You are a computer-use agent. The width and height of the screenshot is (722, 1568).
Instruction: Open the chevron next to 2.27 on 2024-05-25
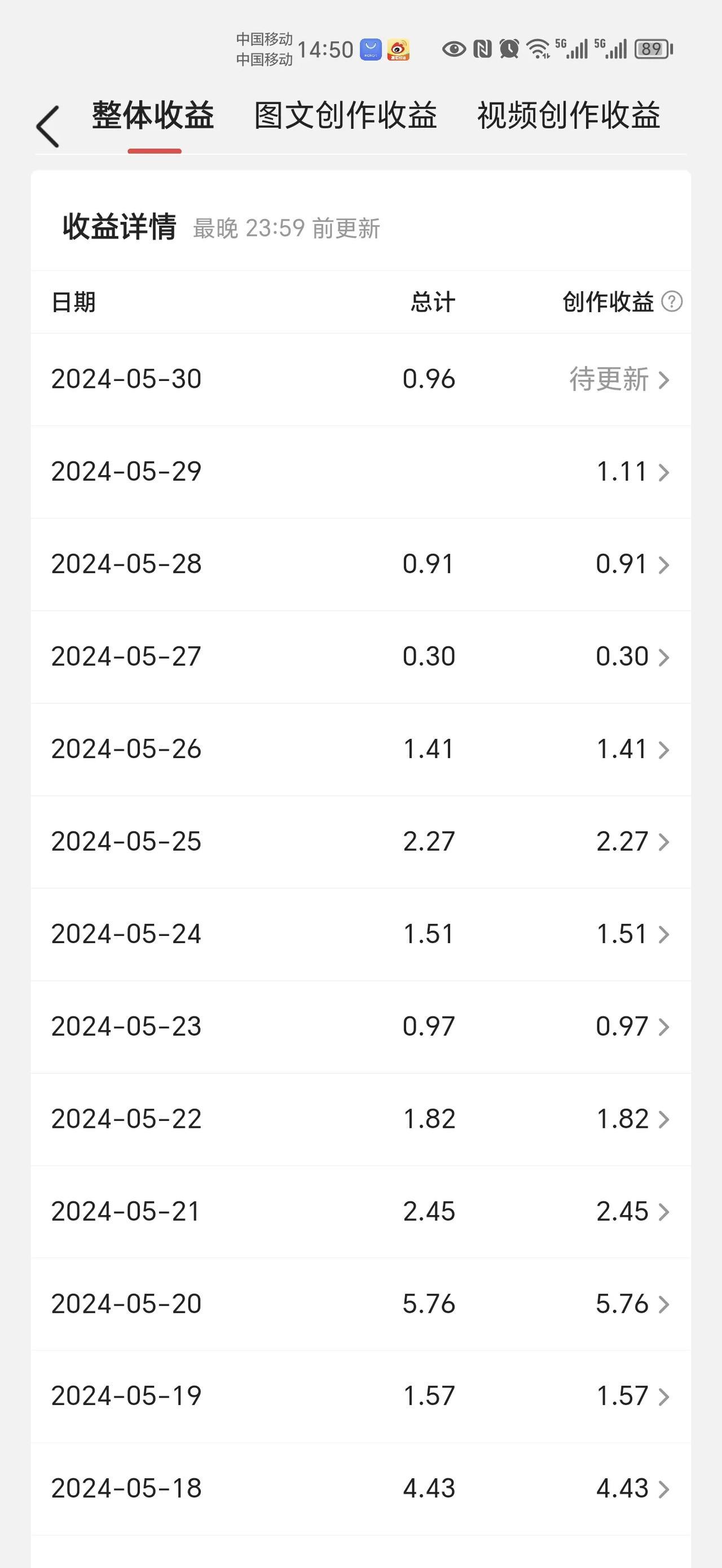coord(664,843)
